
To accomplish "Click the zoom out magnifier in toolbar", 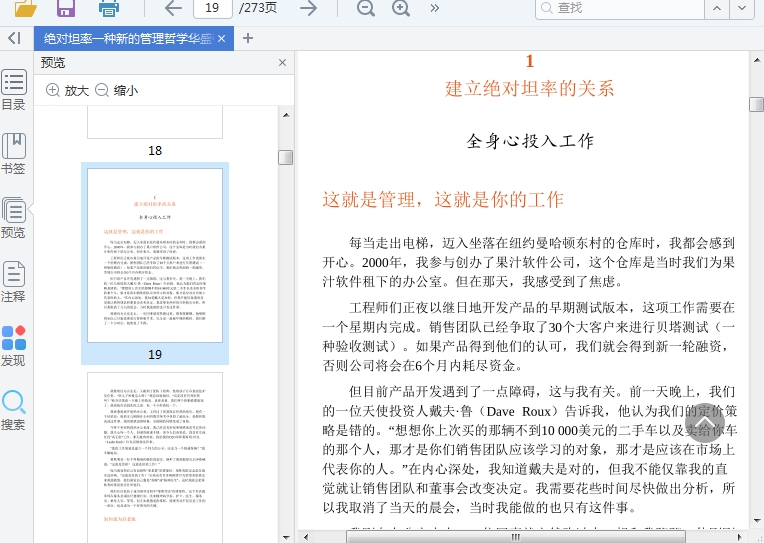I will [x=366, y=9].
